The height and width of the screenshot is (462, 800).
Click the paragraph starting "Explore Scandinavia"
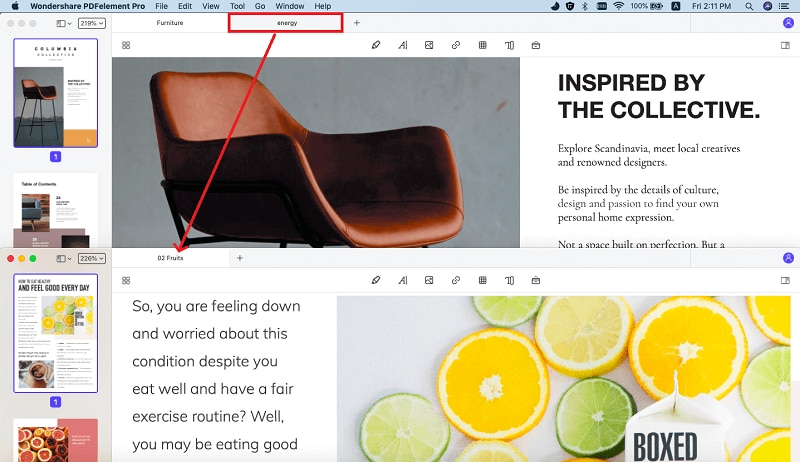pos(649,155)
